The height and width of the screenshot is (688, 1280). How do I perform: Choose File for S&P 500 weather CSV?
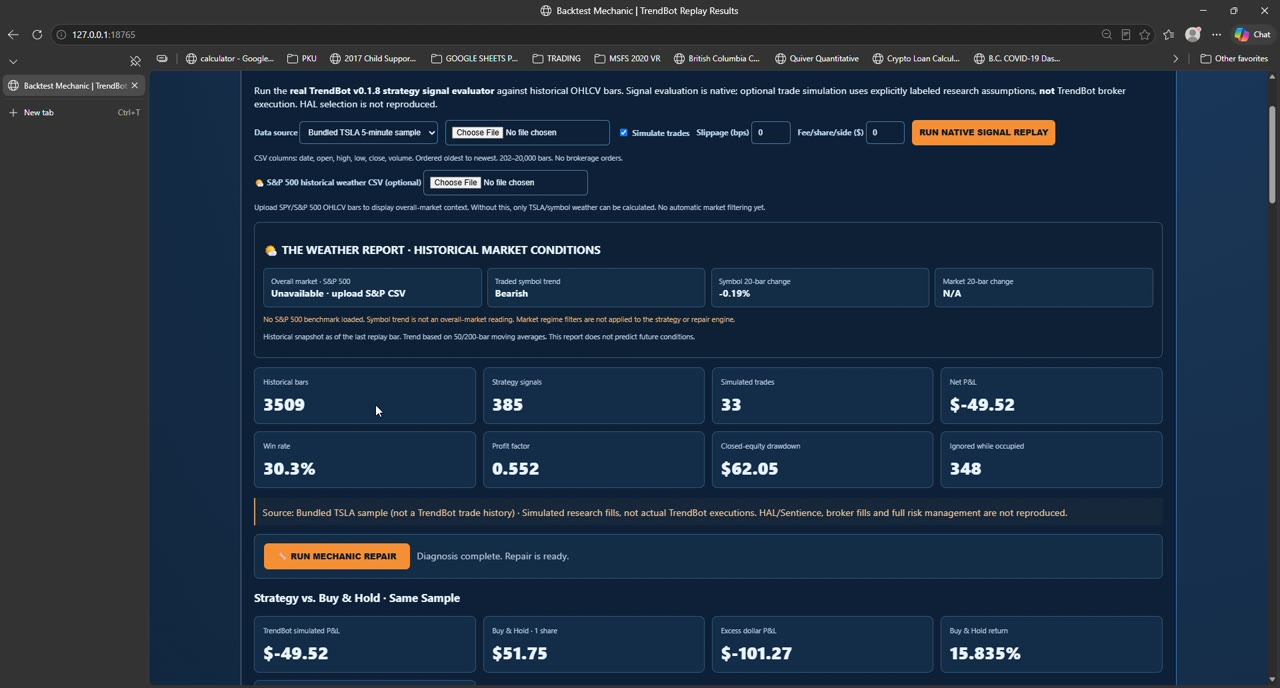point(456,182)
